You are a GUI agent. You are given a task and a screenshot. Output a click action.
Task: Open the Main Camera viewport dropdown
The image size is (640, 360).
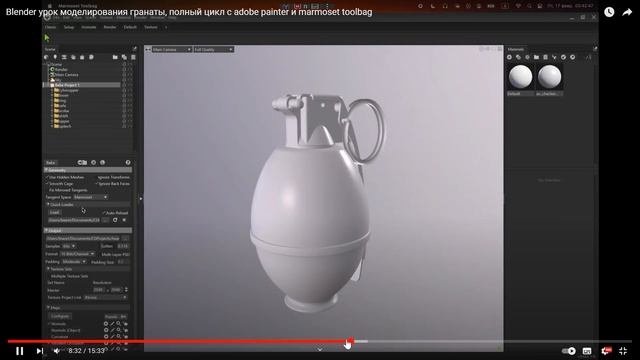tap(172, 49)
